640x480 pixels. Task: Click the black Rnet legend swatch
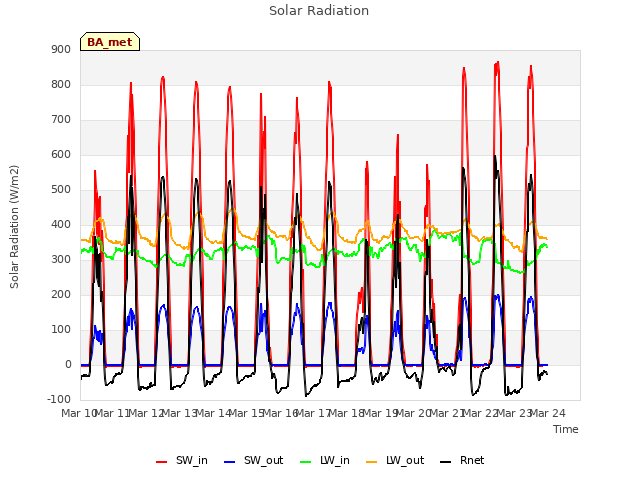[x=446, y=462]
